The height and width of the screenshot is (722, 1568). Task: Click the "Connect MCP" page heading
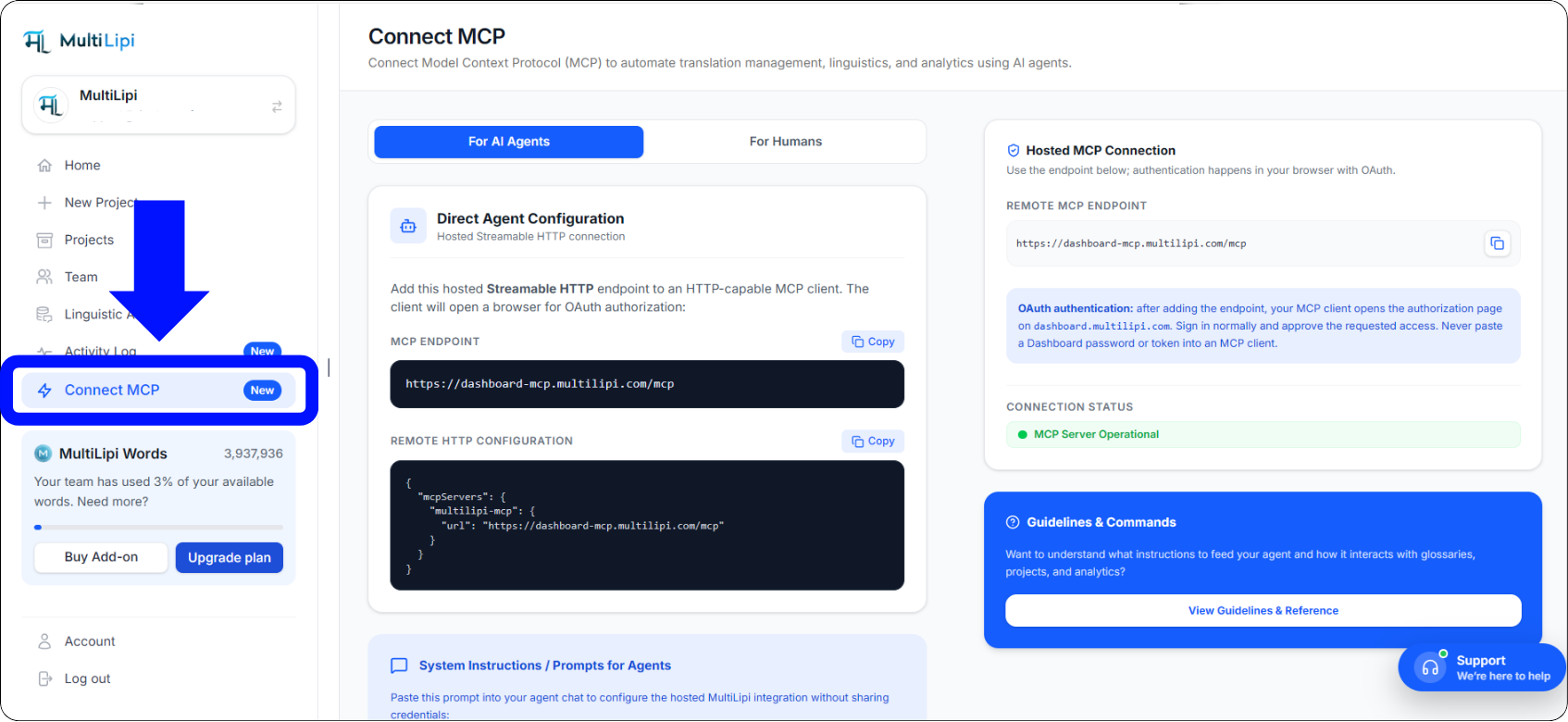(437, 36)
